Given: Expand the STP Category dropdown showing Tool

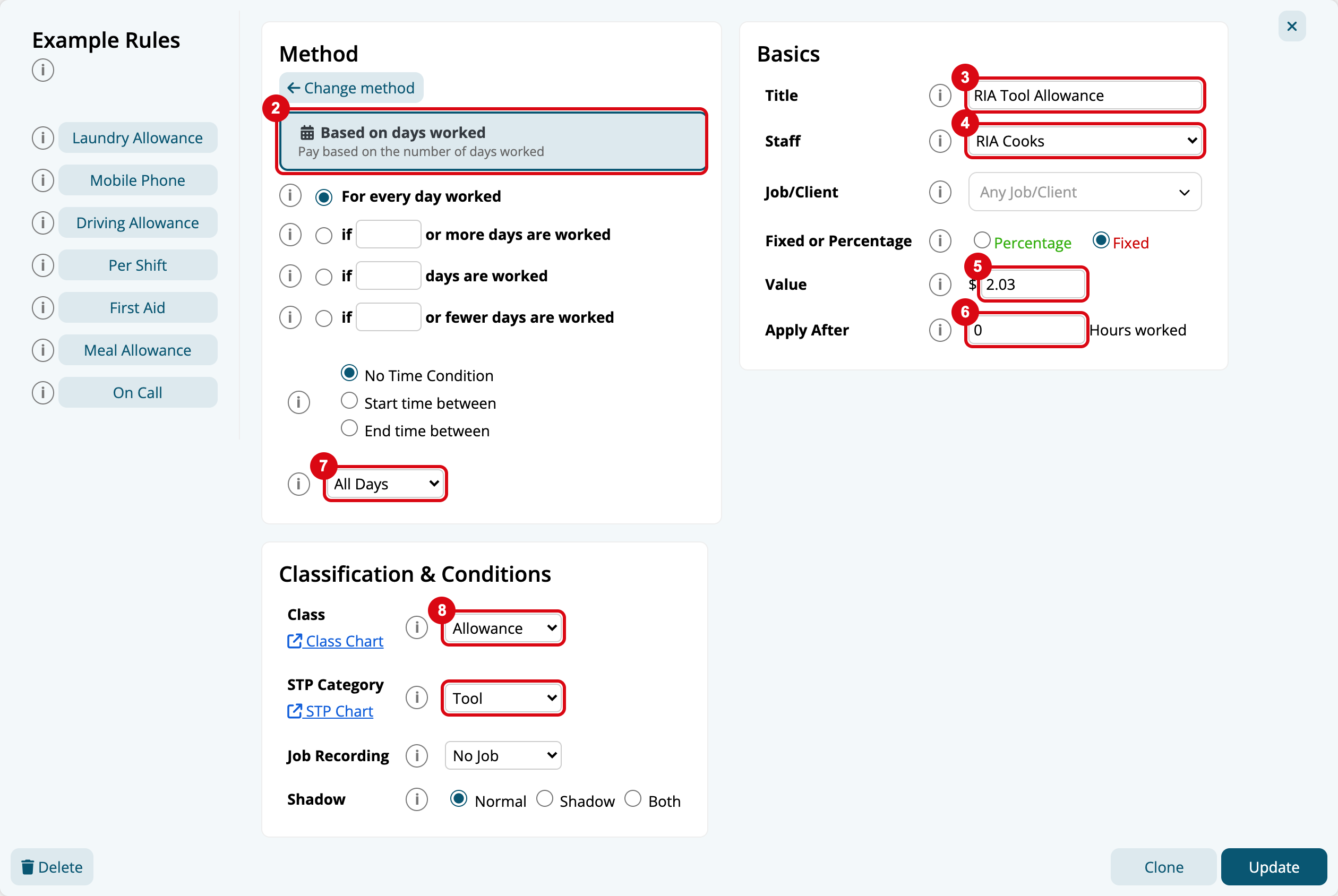Looking at the screenshot, I should click(x=503, y=697).
